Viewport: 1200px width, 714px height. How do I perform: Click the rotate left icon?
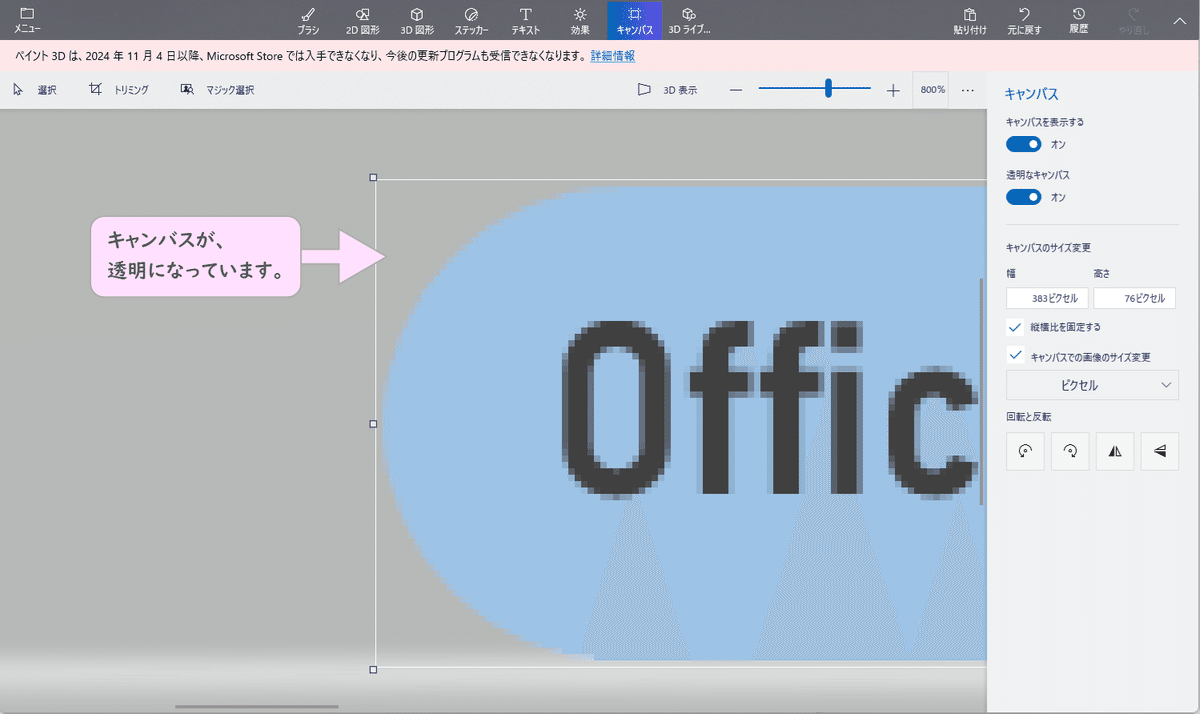click(x=1025, y=451)
